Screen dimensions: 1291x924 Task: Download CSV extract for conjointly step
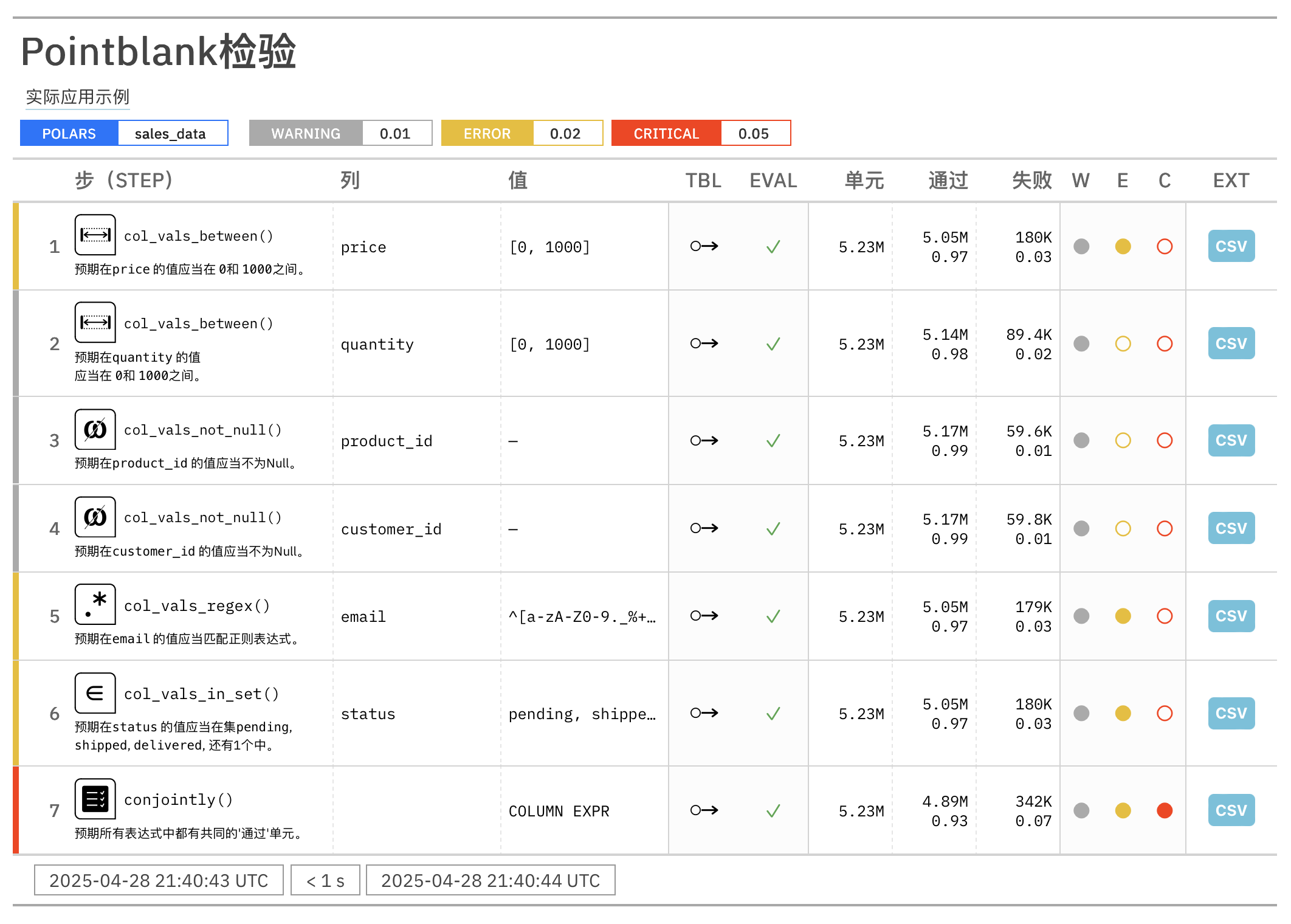(1230, 810)
